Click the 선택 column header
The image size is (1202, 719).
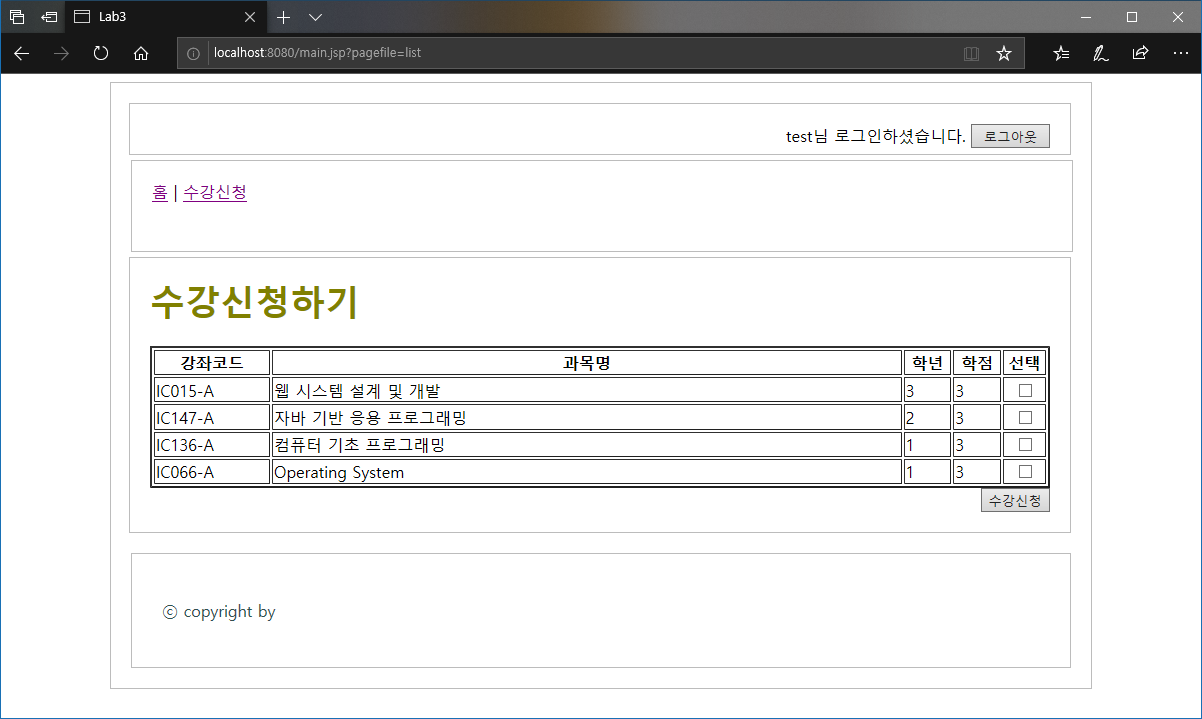(x=1025, y=362)
